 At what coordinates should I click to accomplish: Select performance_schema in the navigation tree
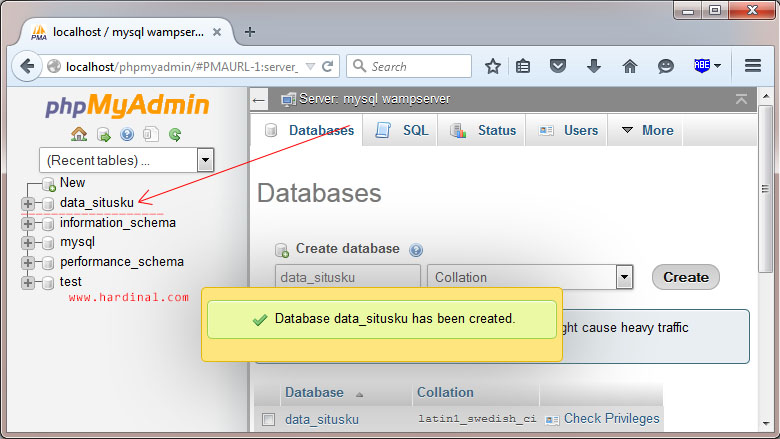[x=122, y=262]
